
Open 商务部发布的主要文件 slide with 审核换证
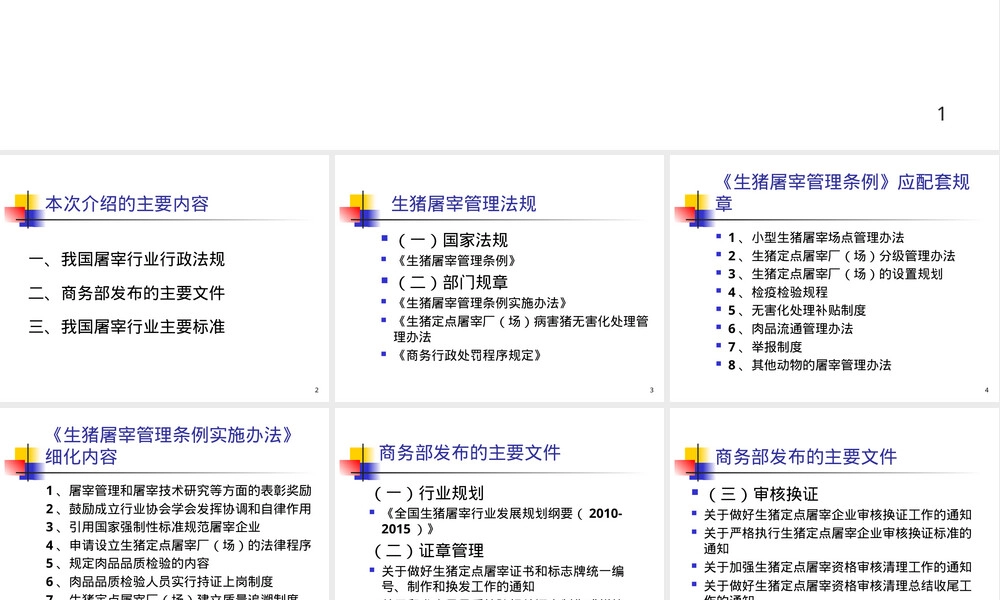pyautogui.click(x=835, y=504)
